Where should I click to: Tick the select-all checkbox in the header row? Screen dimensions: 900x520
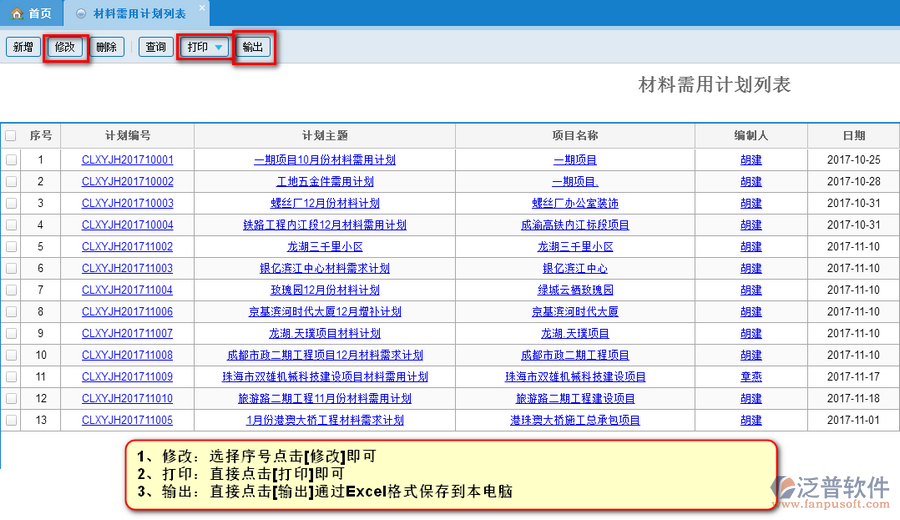click(x=11, y=135)
